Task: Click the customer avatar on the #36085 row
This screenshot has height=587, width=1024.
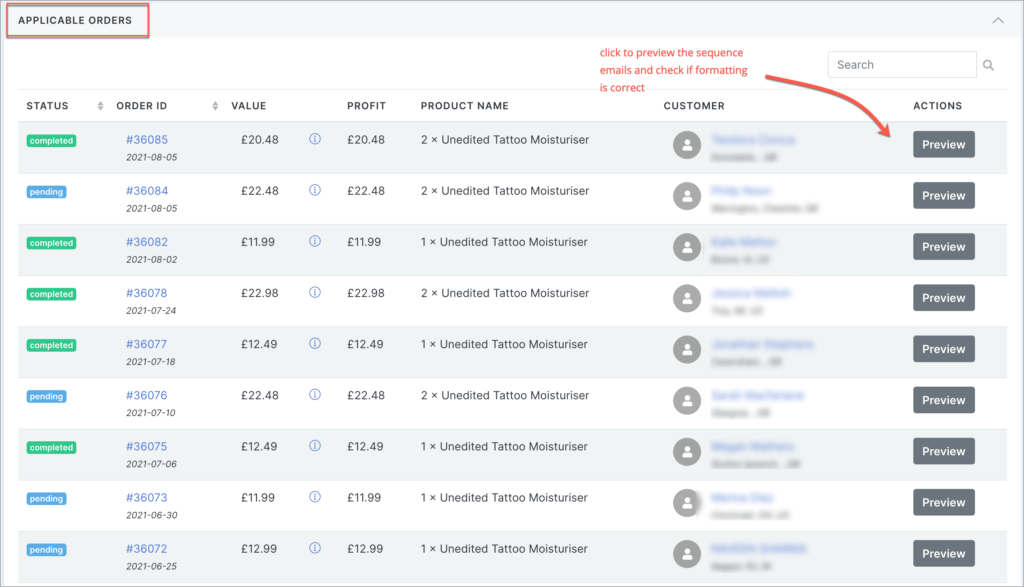Action: [x=687, y=145]
